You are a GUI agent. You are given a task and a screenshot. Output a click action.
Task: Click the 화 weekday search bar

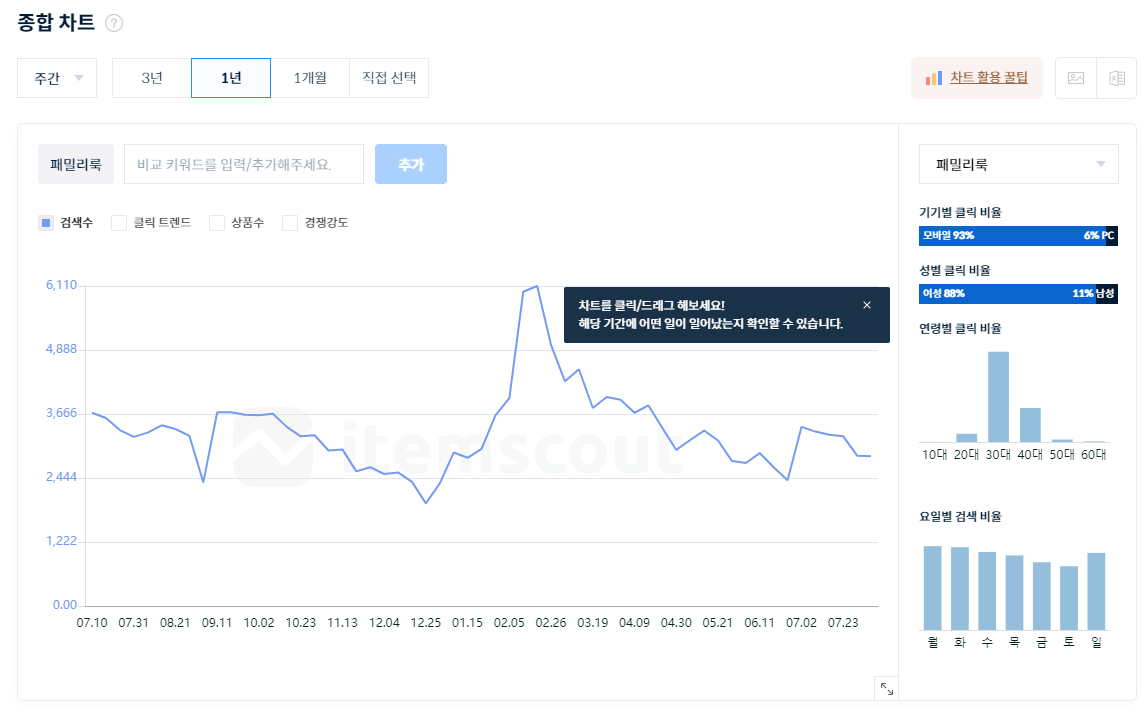[960, 589]
